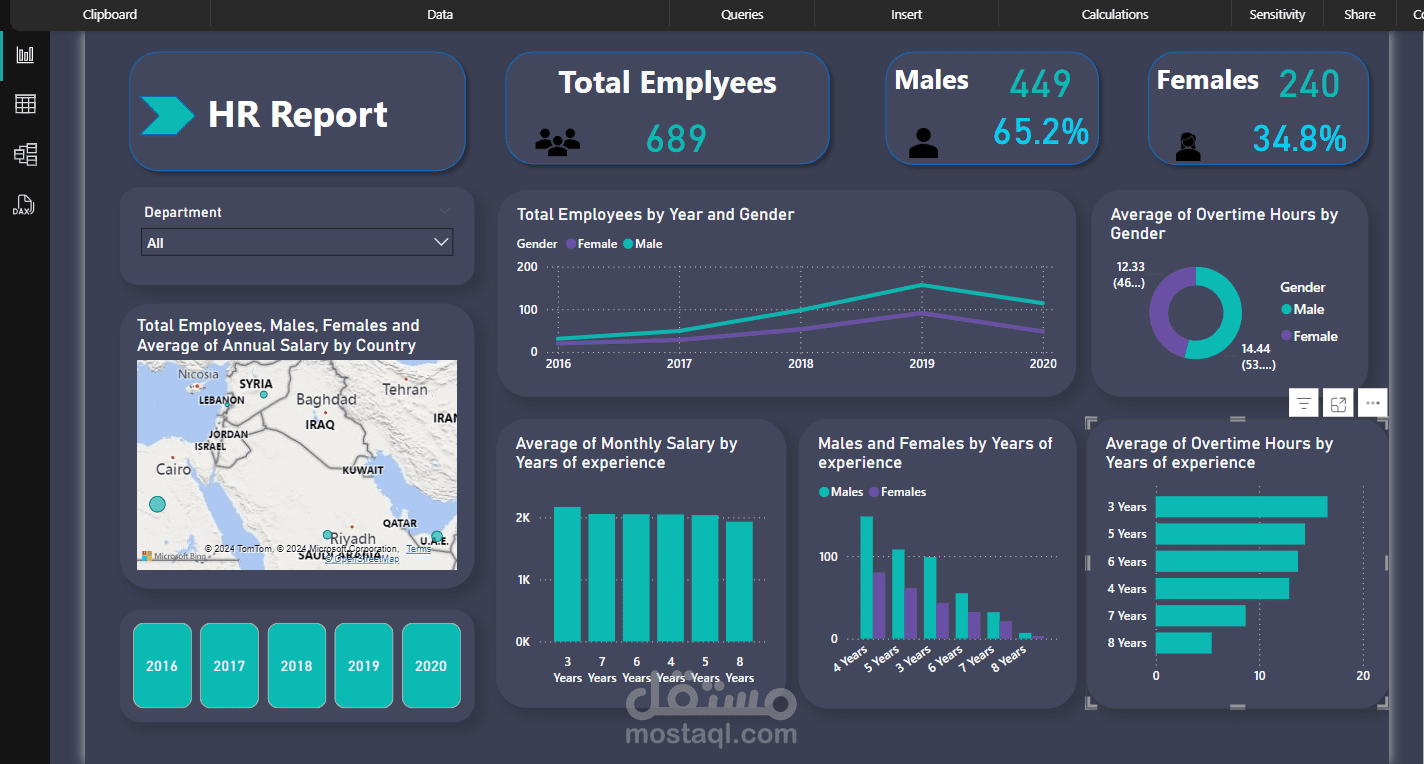
Task: Open the OpenStreetMap attribution link
Action: pyautogui.click(x=362, y=559)
